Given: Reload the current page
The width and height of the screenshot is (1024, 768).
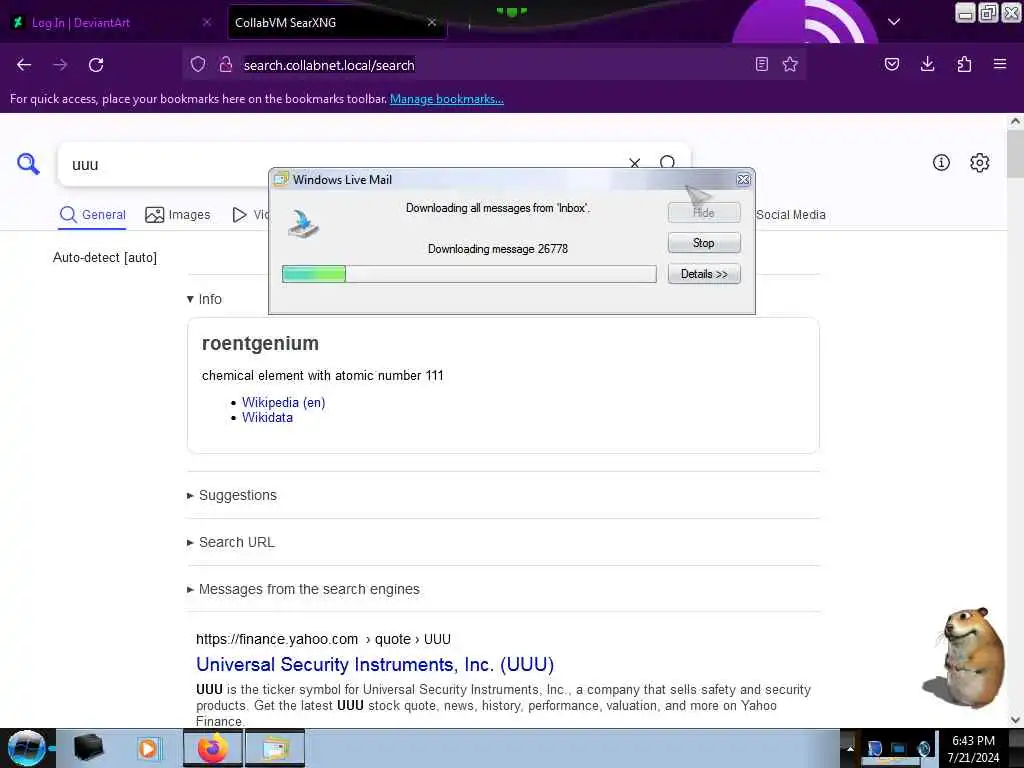Looking at the screenshot, I should click(96, 65).
